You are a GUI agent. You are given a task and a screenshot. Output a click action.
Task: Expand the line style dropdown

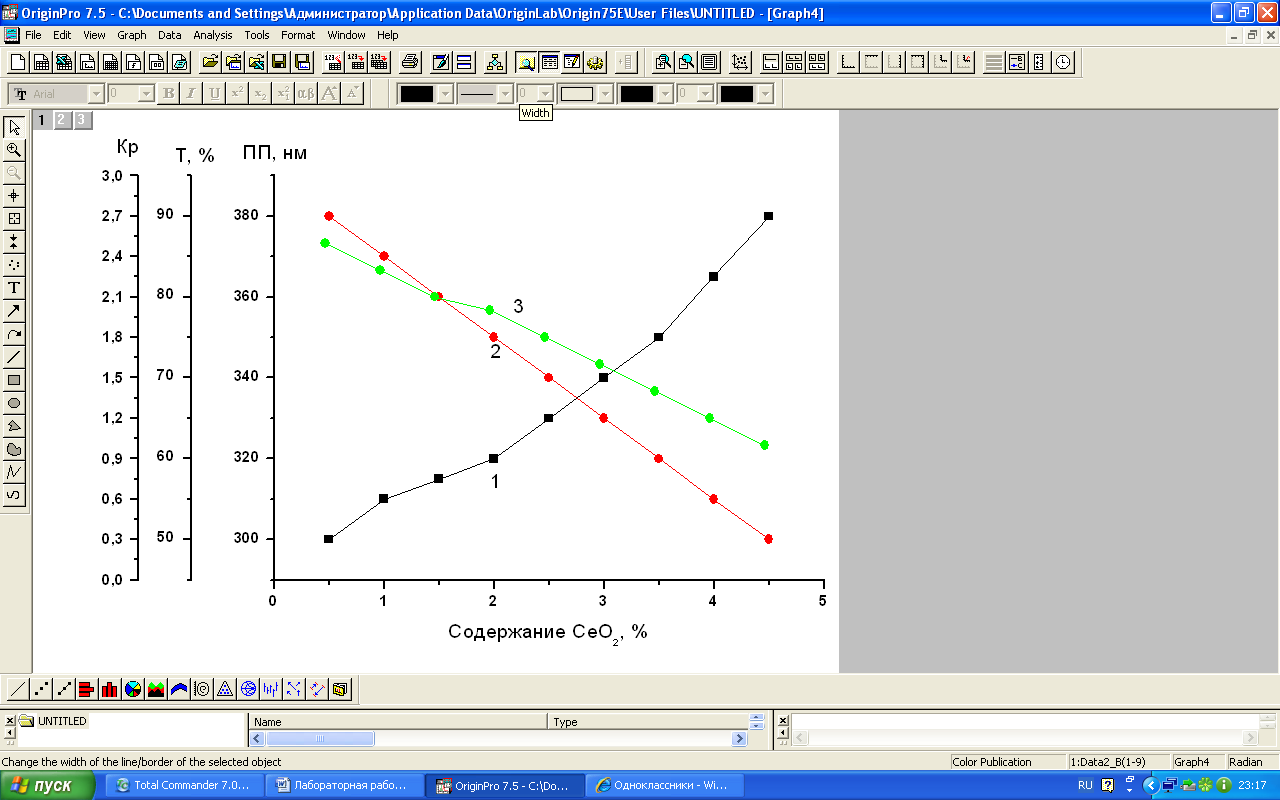point(505,93)
